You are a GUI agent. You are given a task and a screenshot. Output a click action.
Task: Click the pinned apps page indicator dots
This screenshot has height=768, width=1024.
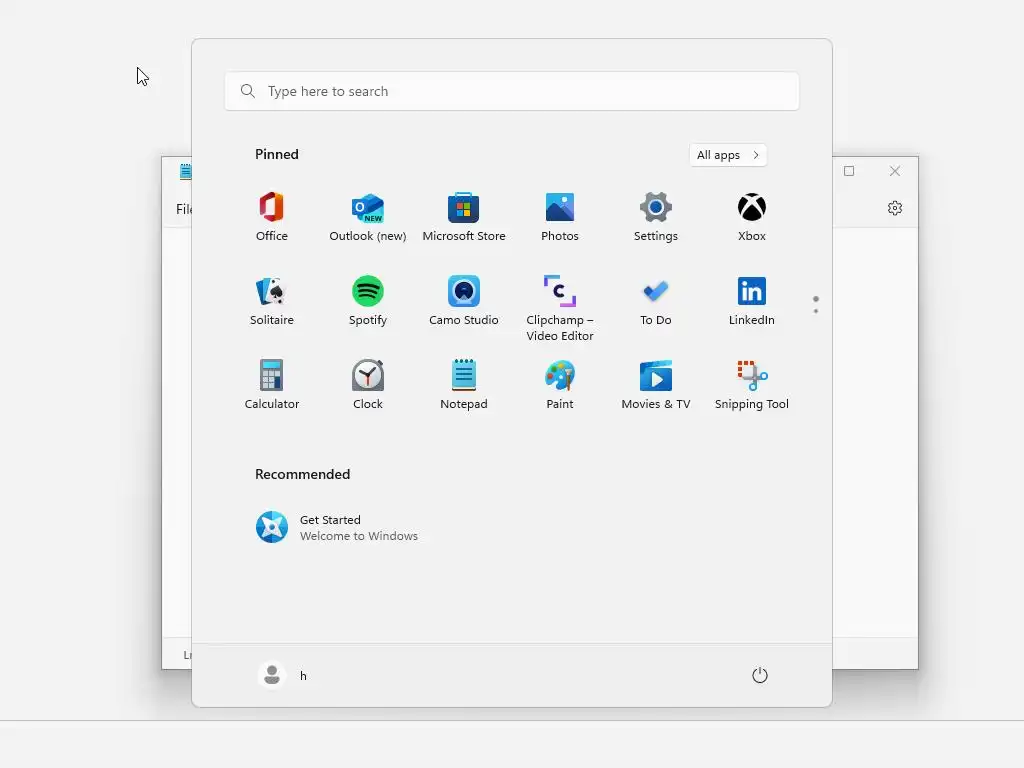click(x=816, y=304)
